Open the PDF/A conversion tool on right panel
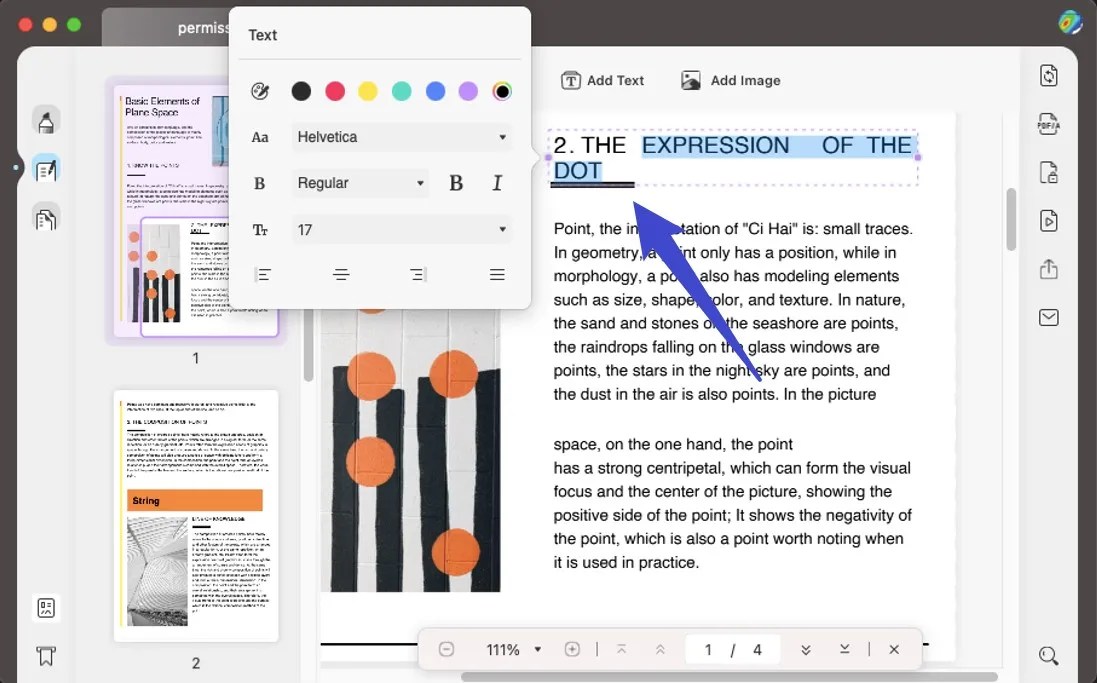Viewport: 1097px width, 683px height. [x=1048, y=123]
